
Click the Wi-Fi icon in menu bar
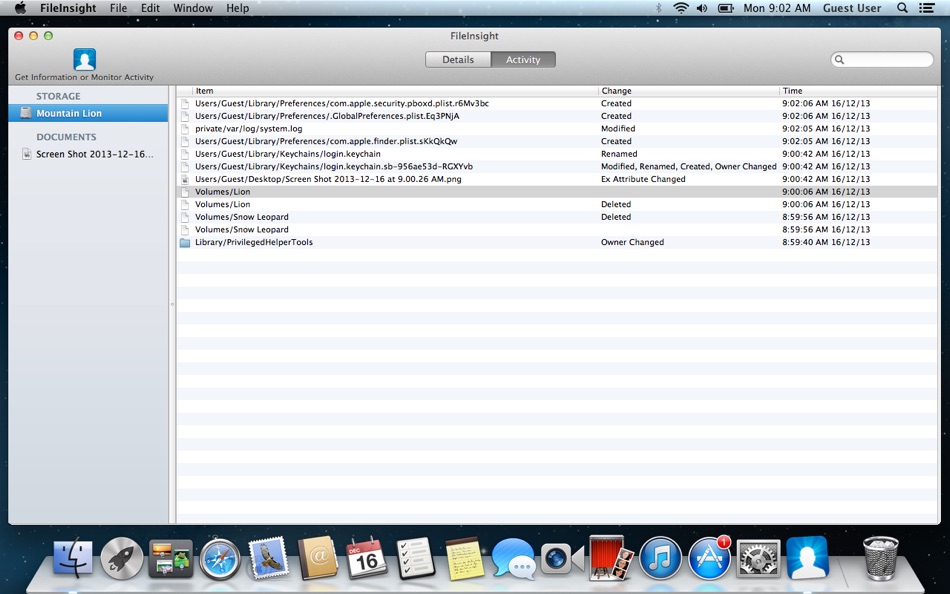681,8
